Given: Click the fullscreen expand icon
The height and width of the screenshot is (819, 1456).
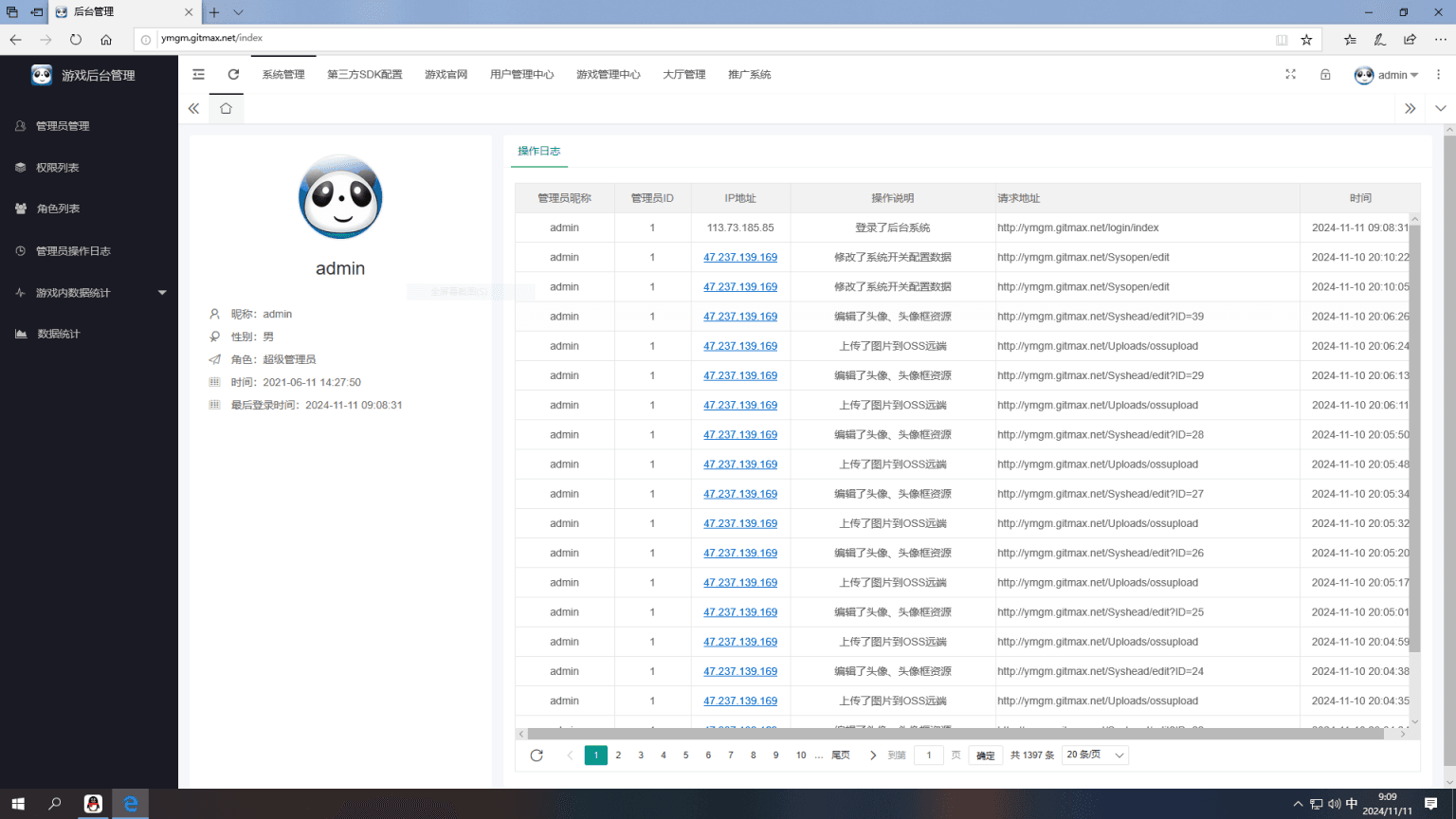Looking at the screenshot, I should [1290, 74].
